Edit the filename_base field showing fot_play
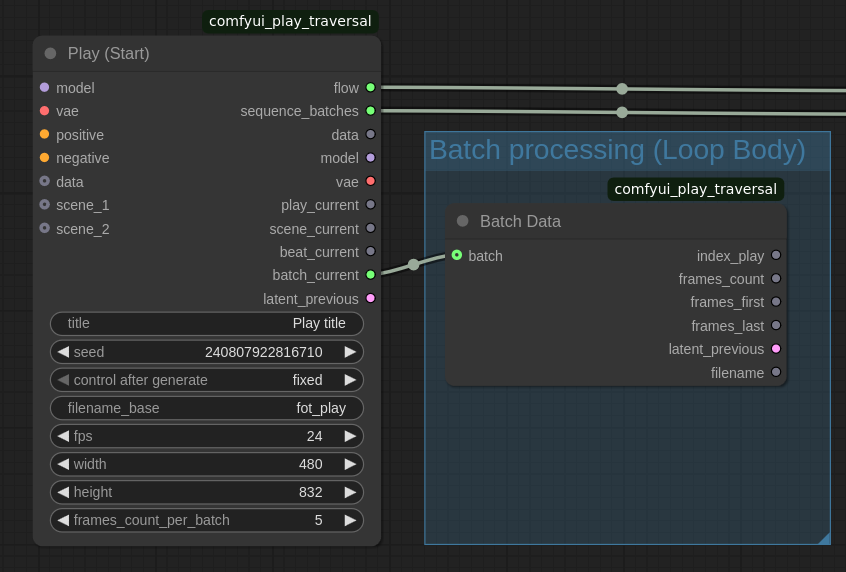 (207, 408)
